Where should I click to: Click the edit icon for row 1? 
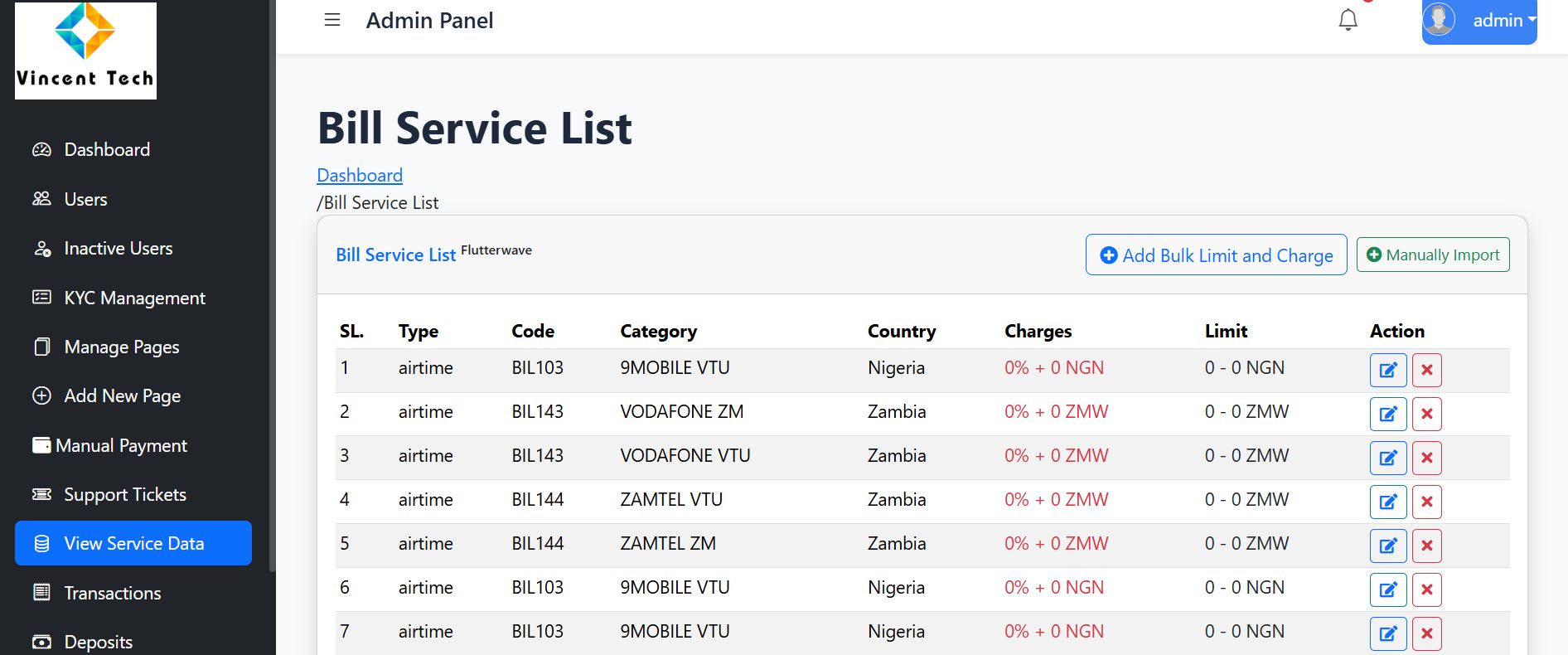click(1388, 370)
